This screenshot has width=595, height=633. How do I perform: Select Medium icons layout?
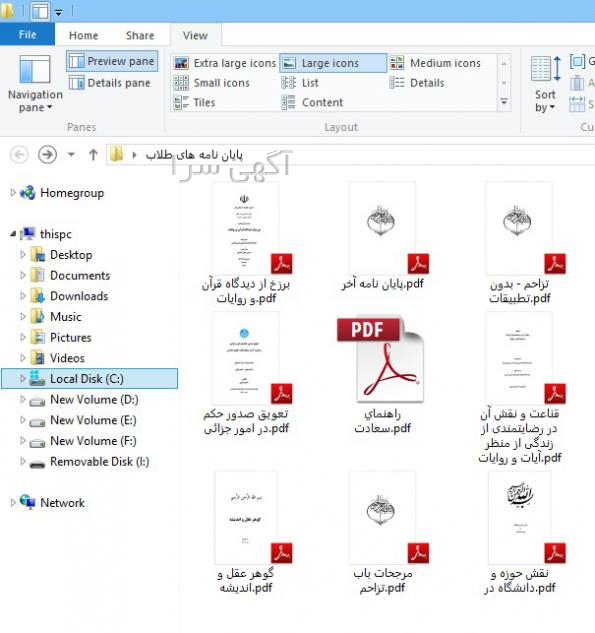(435, 63)
